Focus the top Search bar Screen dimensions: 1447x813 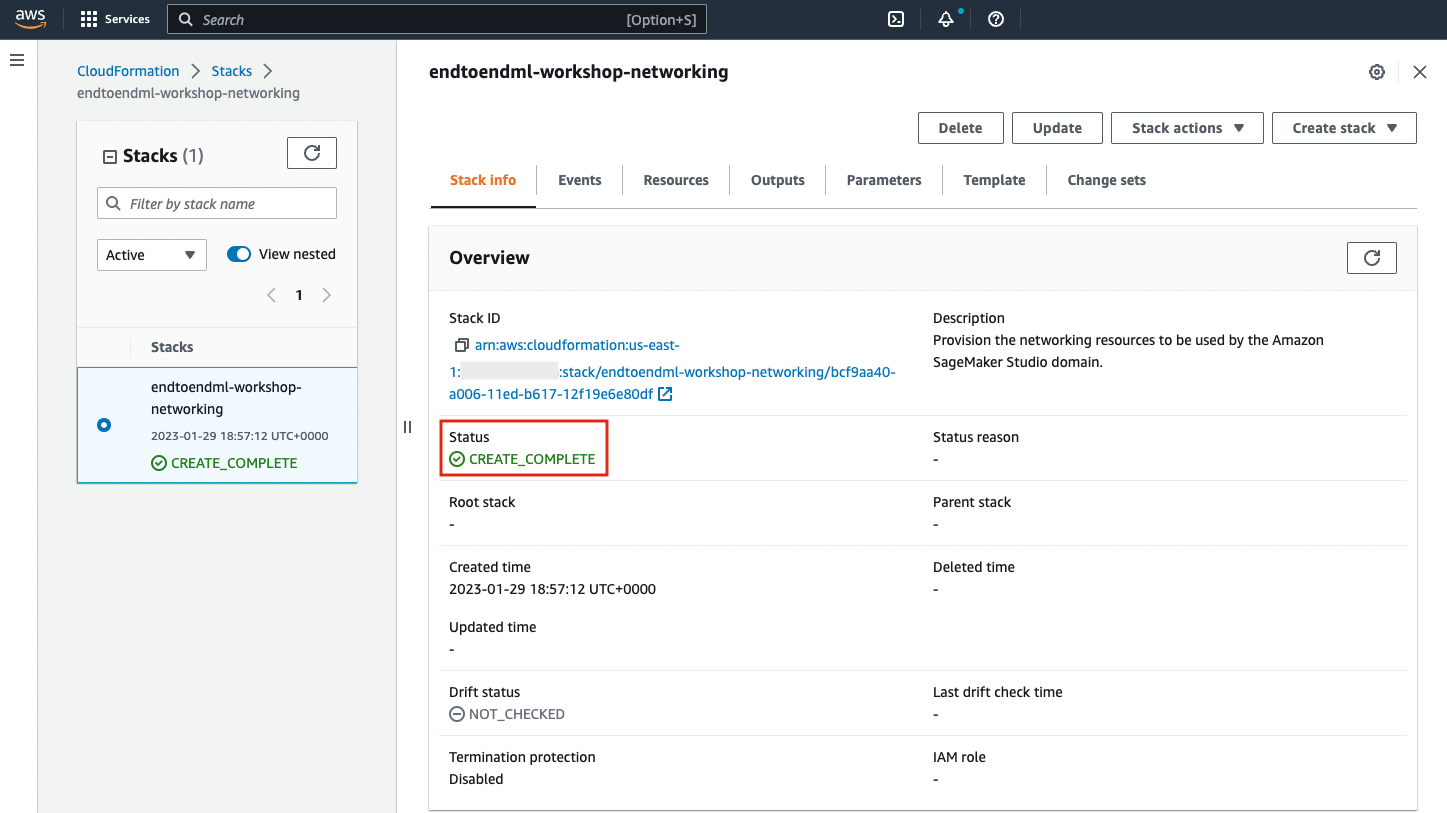(437, 19)
